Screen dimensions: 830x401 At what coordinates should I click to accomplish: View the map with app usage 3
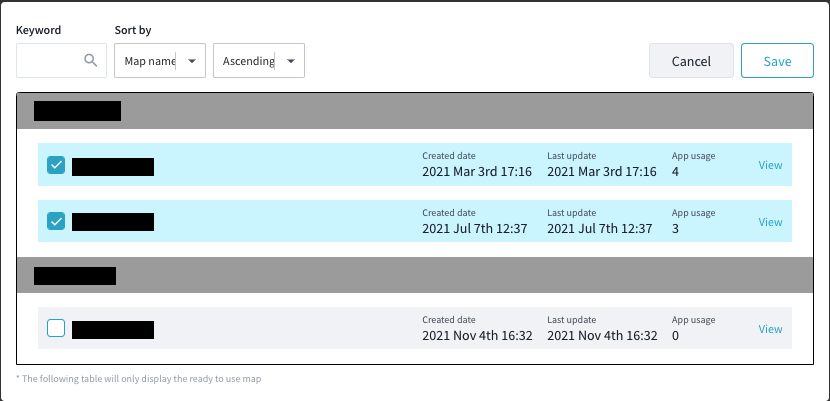(x=770, y=222)
